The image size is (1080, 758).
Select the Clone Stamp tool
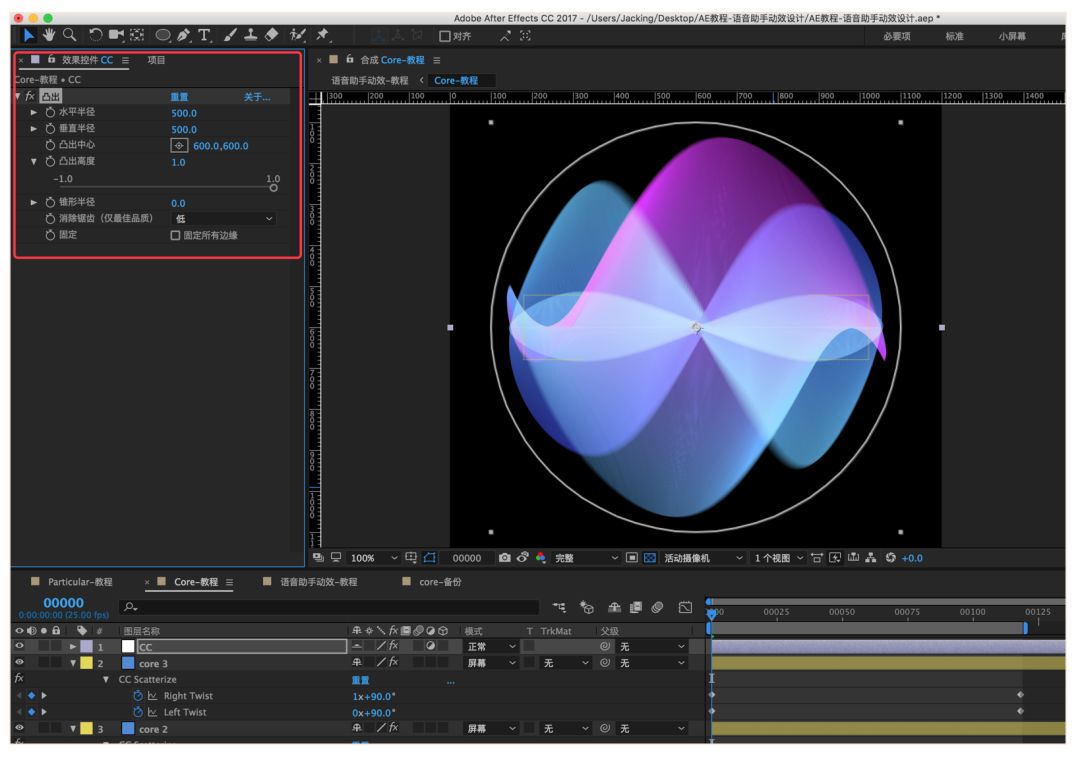click(x=251, y=34)
